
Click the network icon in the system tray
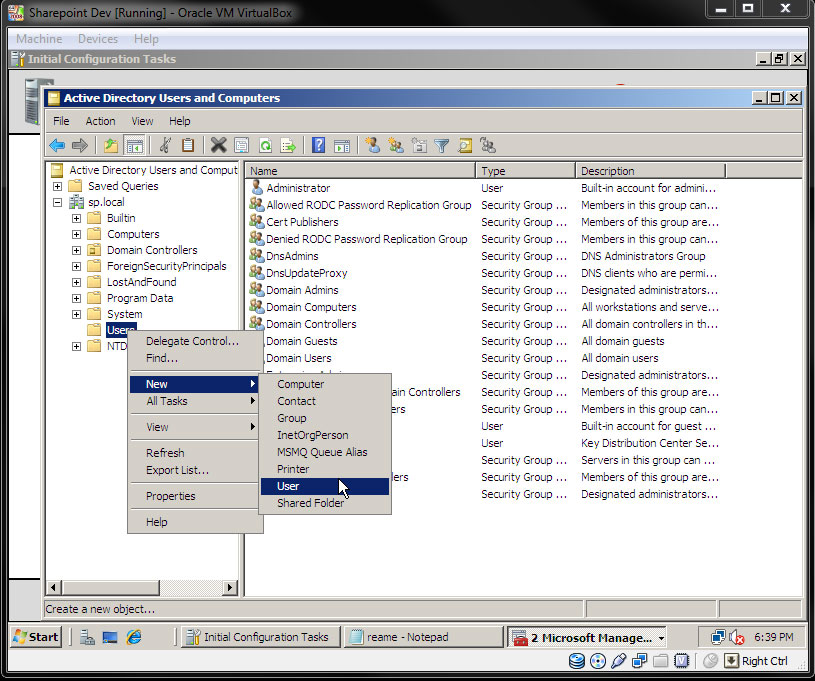[x=718, y=637]
